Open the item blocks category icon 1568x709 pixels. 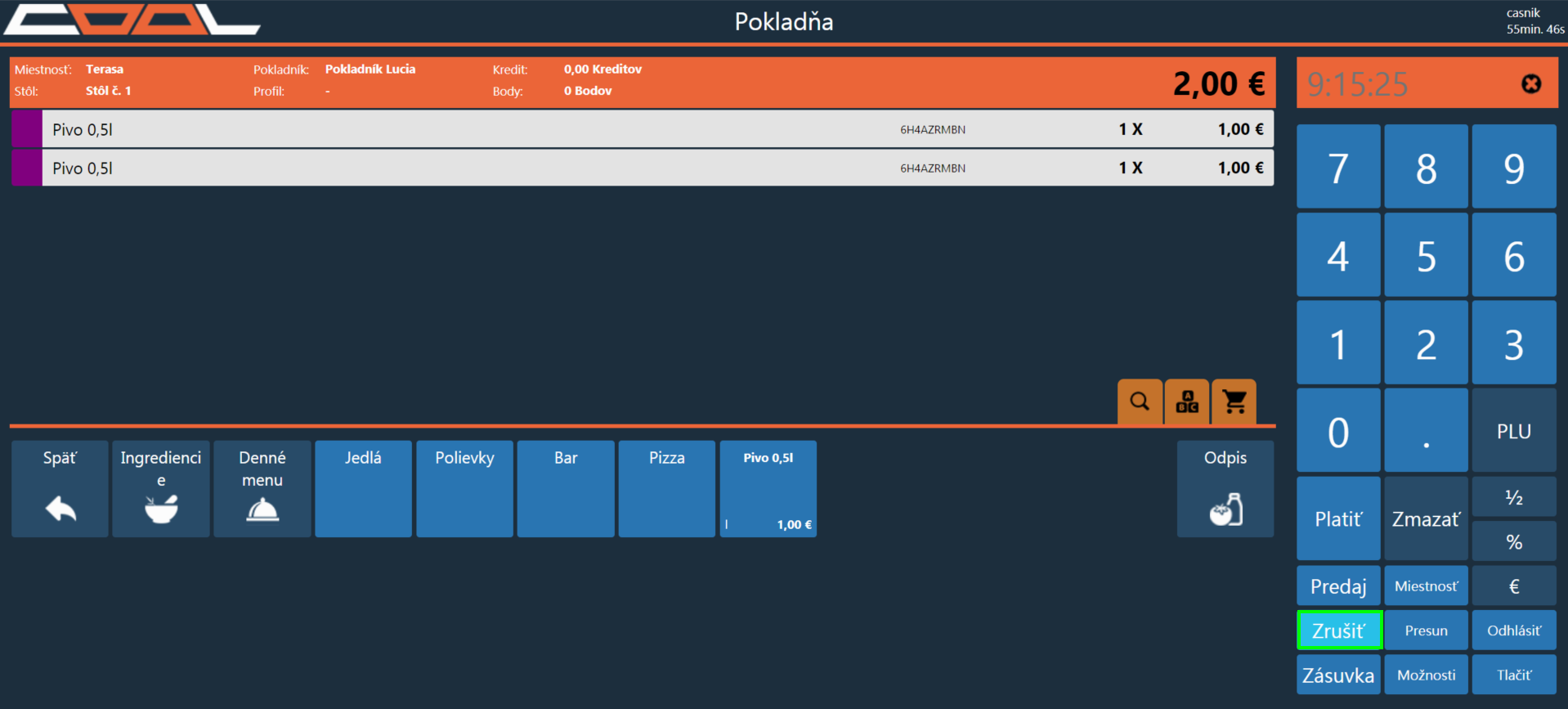click(x=1187, y=402)
